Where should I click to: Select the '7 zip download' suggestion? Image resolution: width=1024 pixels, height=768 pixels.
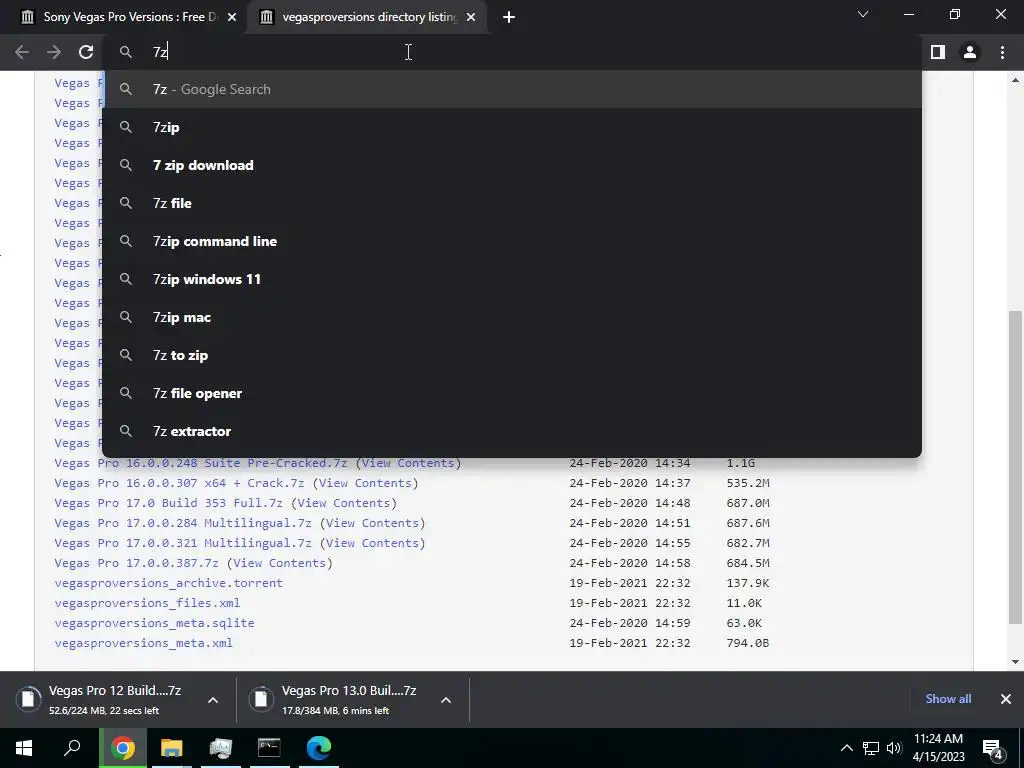pos(511,165)
